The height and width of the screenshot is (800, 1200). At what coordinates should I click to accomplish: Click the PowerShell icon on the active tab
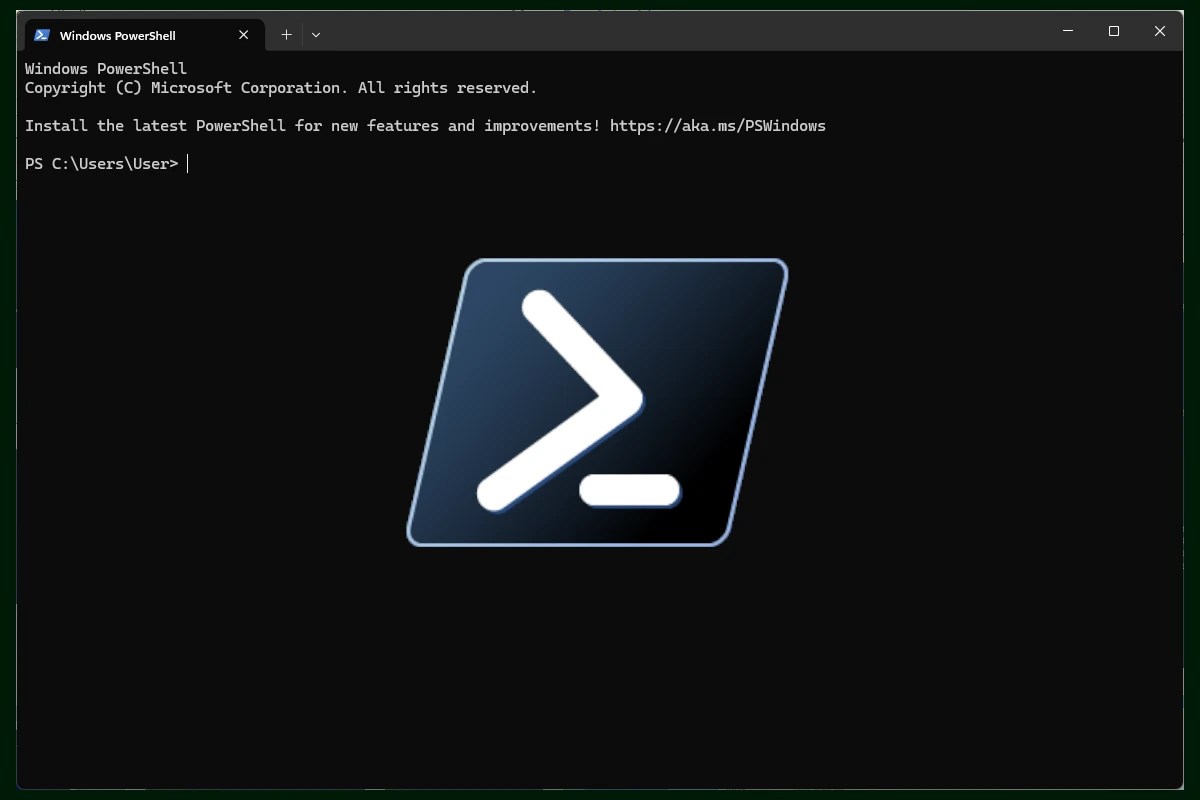tap(42, 34)
